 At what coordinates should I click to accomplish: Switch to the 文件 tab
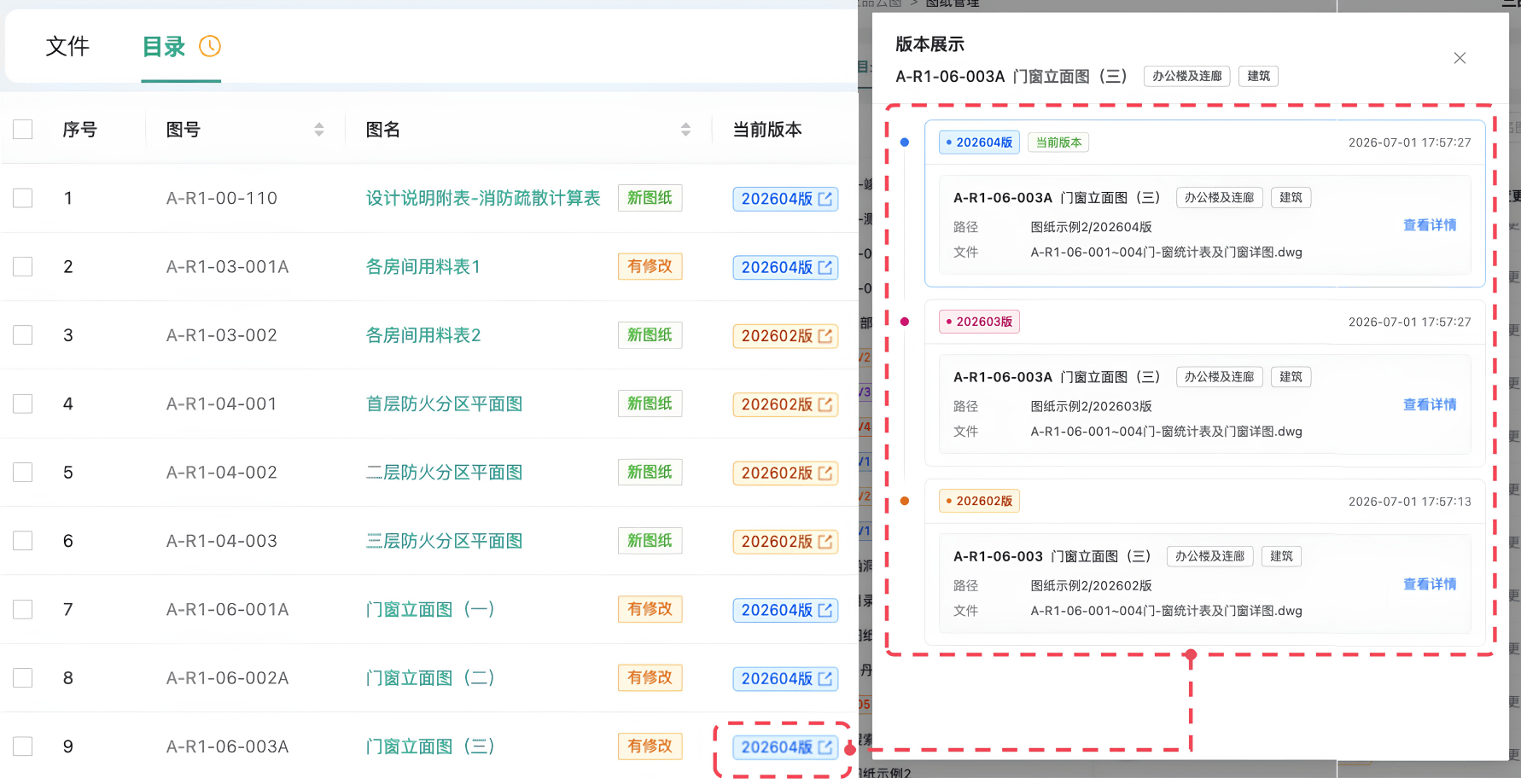(x=67, y=46)
